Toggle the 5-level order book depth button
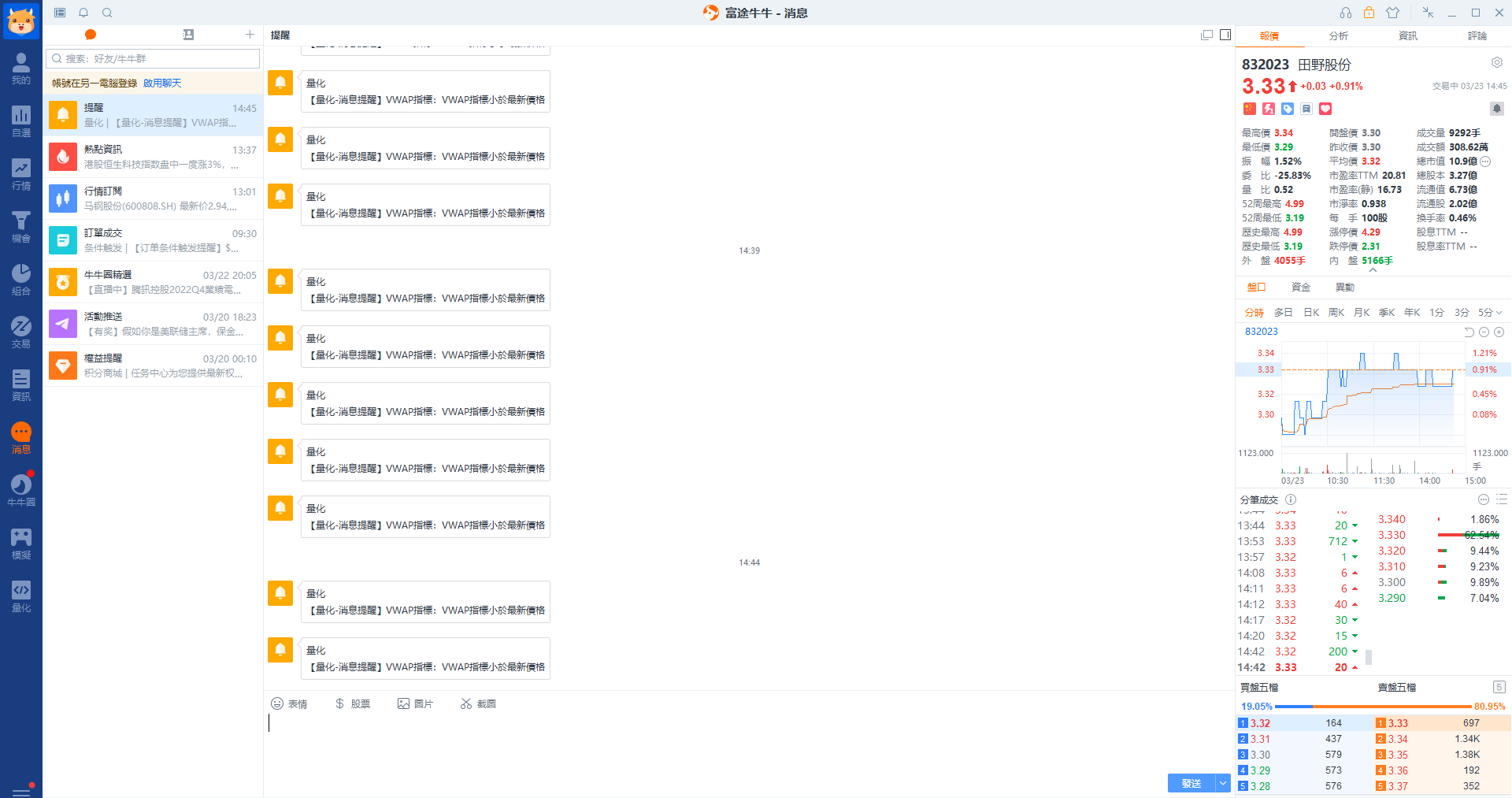Screen dimensions: 1512x798 point(1499,687)
